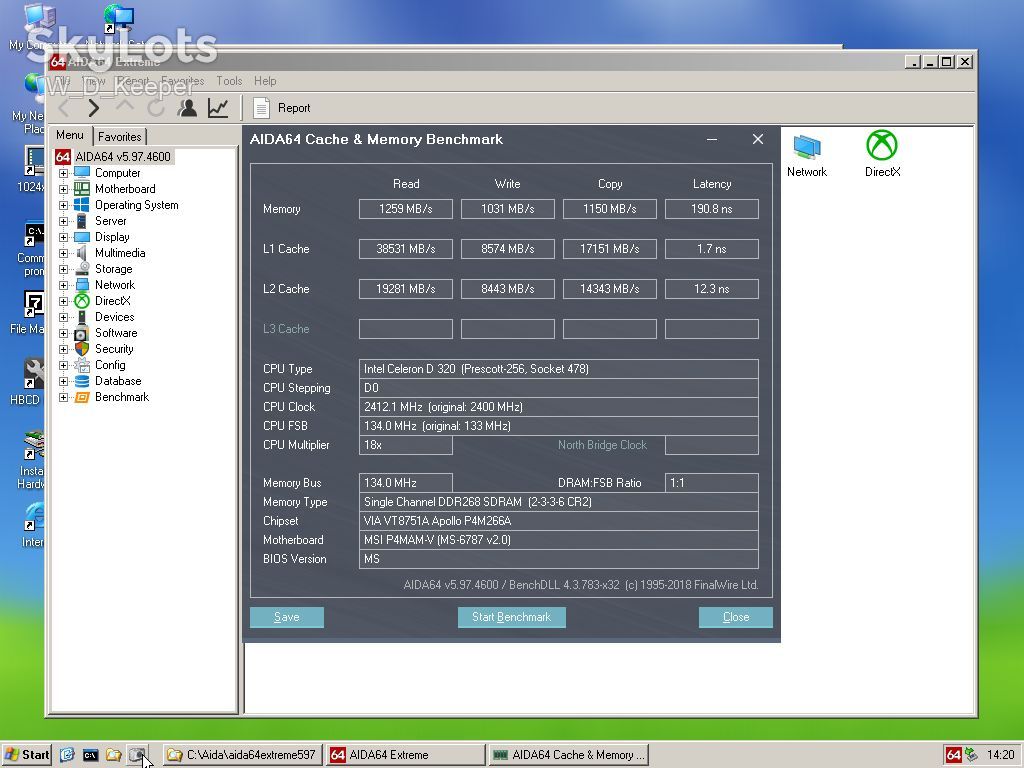Switch to the Menu tab
This screenshot has height=768, width=1024.
(x=70, y=135)
